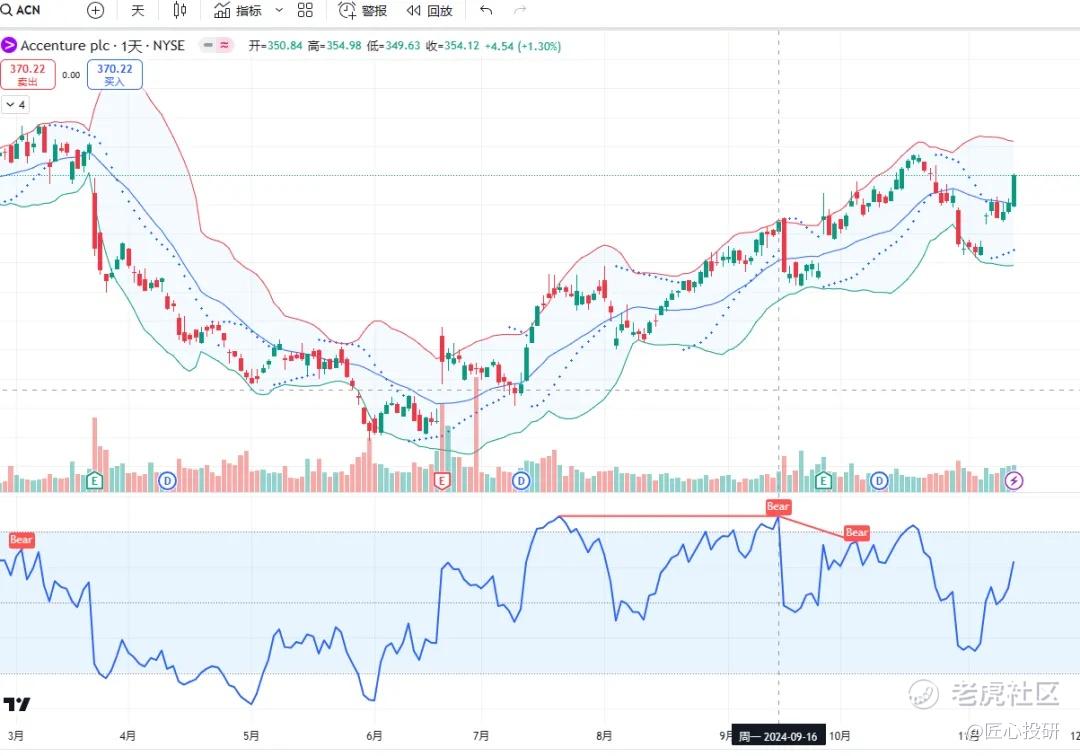Click the purple lightning event marker

coord(1014,481)
